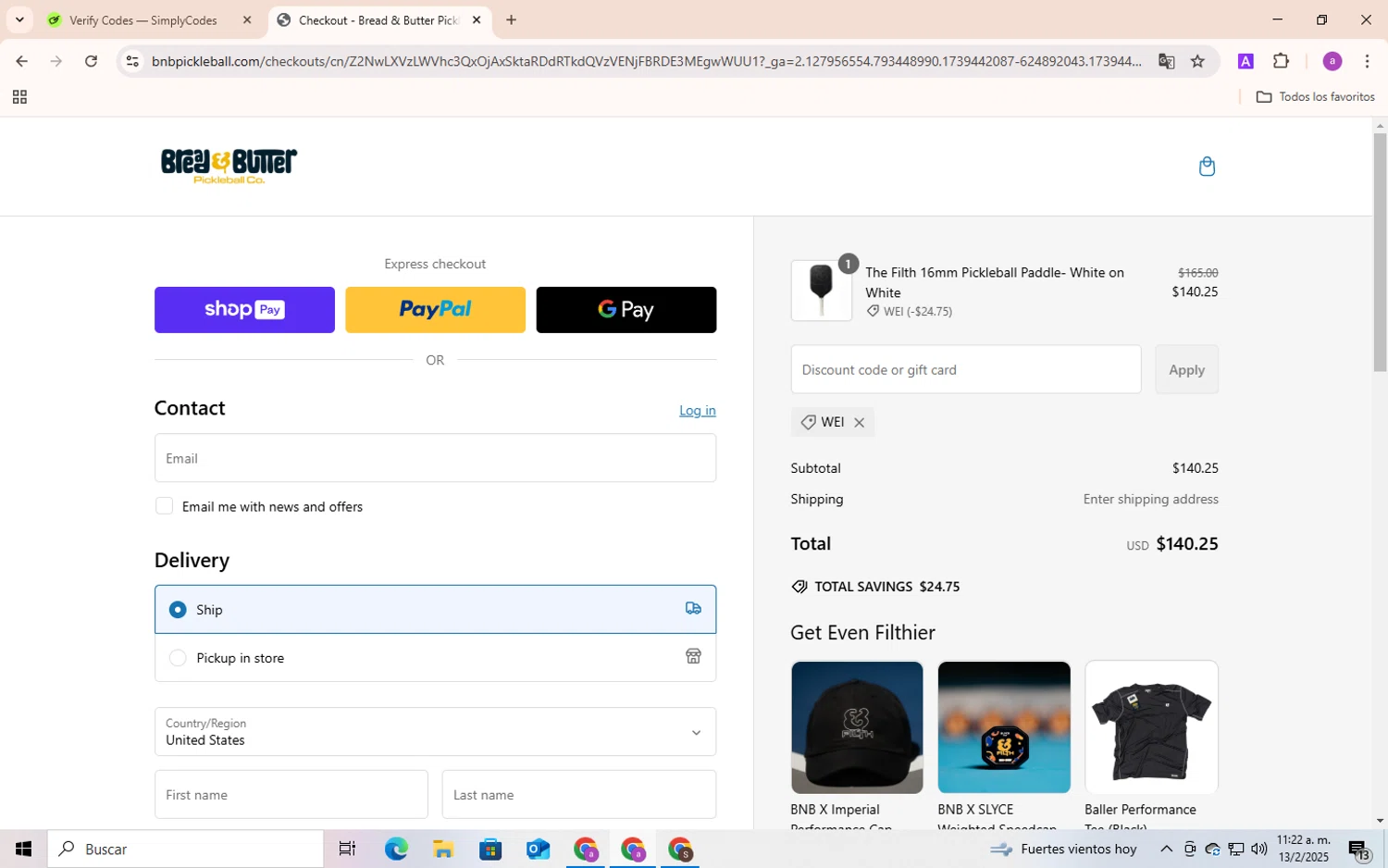
Task: Open BNB X Imperial Performance Cap image
Action: point(857,727)
